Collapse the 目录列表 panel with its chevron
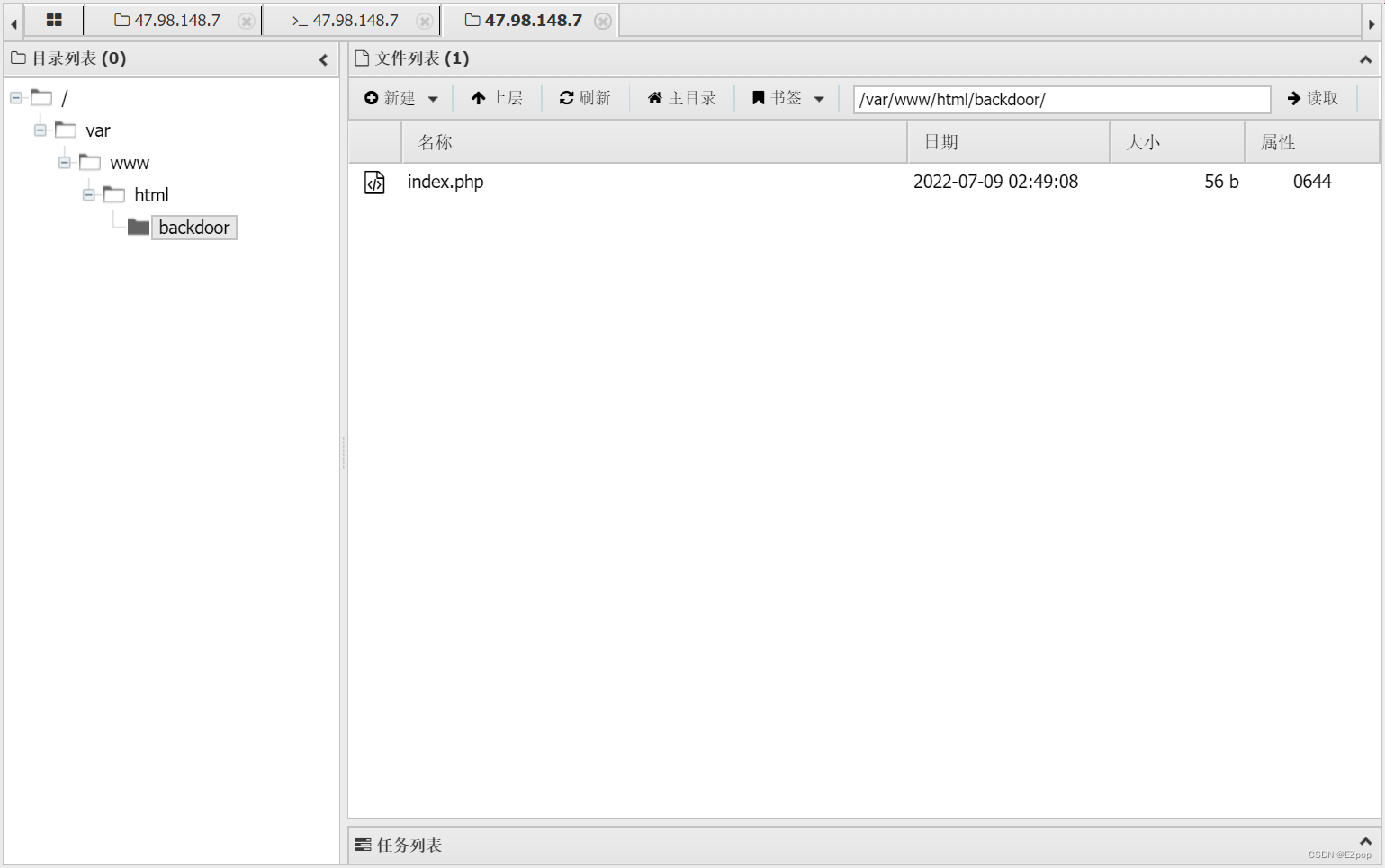 (324, 59)
